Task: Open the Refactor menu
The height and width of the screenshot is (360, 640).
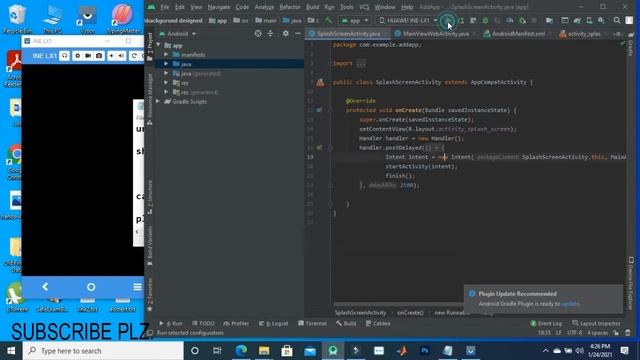Action: (x=290, y=7)
